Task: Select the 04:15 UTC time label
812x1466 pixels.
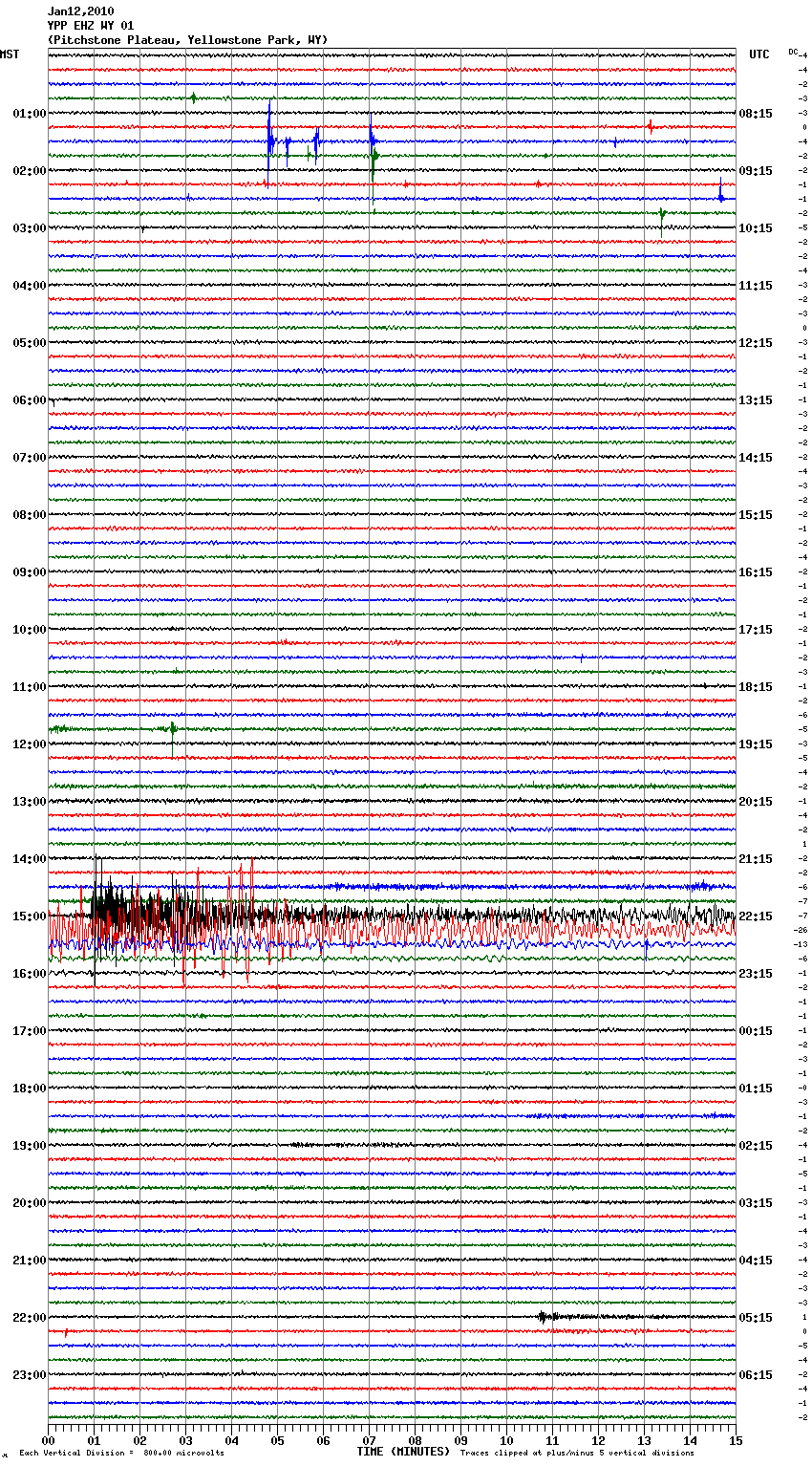Action: (756, 1261)
